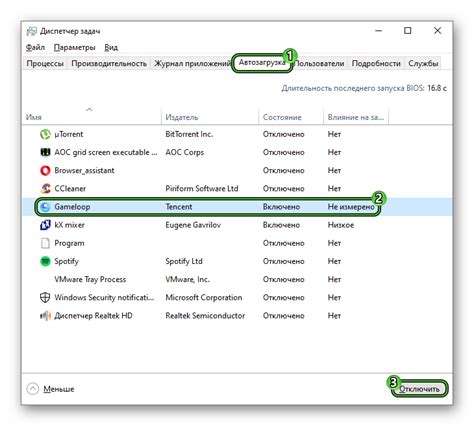Switch to the Службы tab
Image resolution: width=474 pixels, height=426 pixels.
coord(423,63)
